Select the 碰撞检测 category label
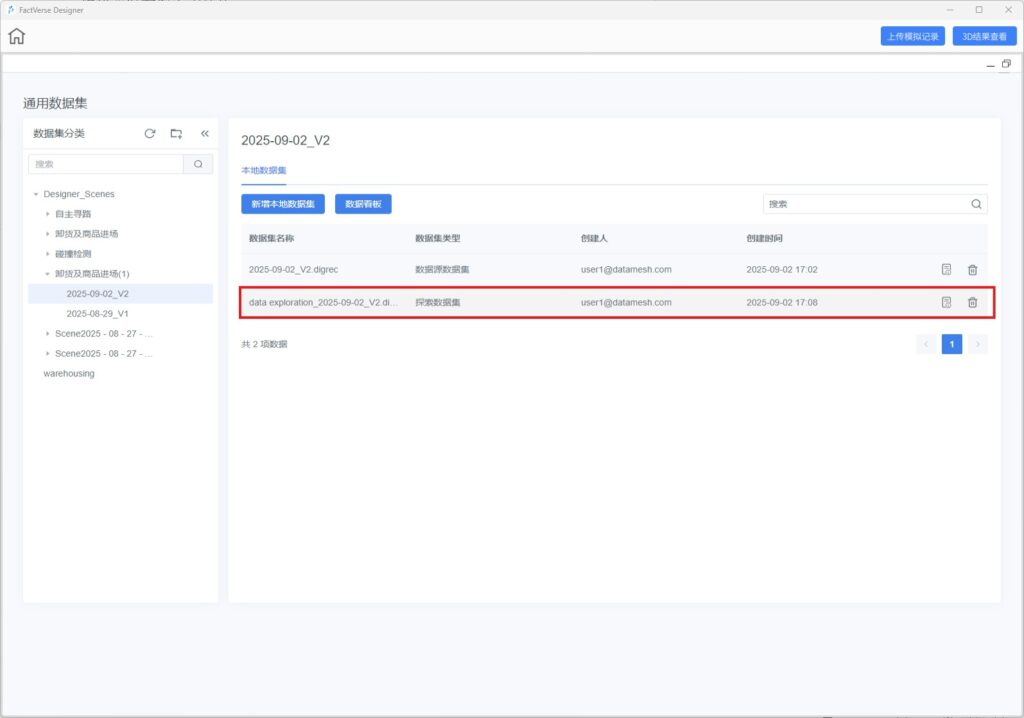The height and width of the screenshot is (718, 1024). 73,254
